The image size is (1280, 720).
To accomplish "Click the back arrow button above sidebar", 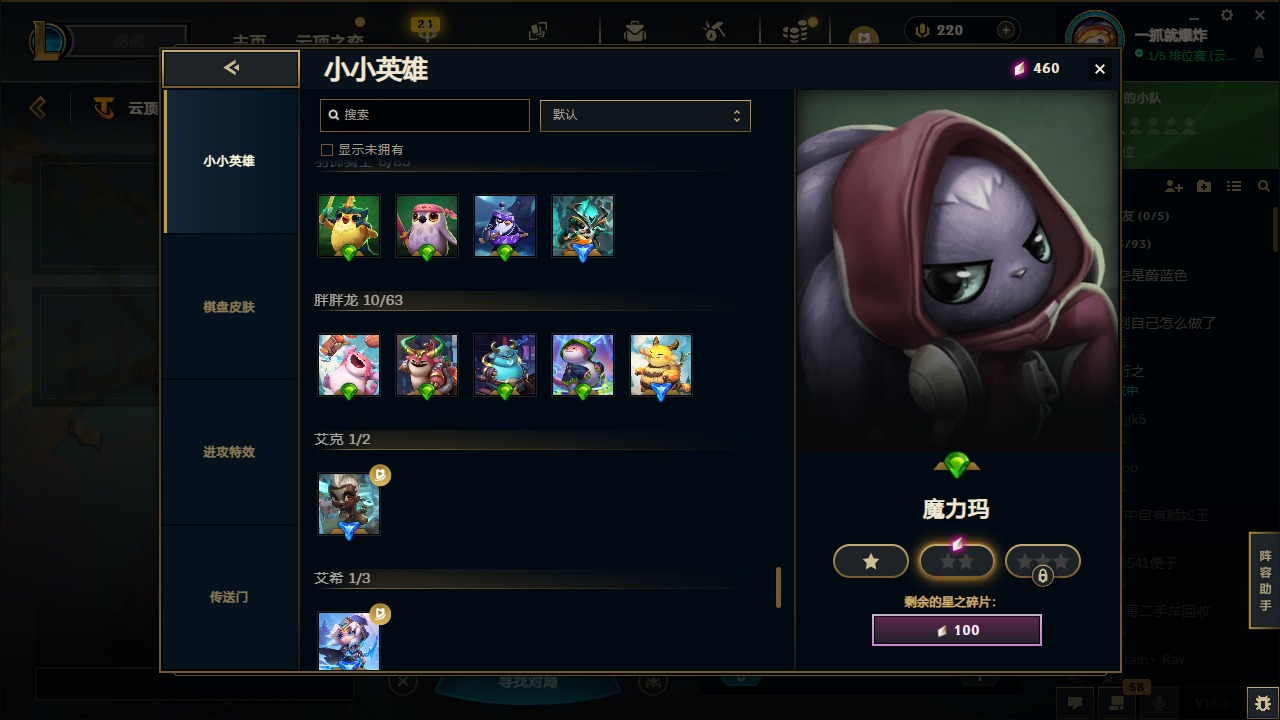I will [231, 68].
